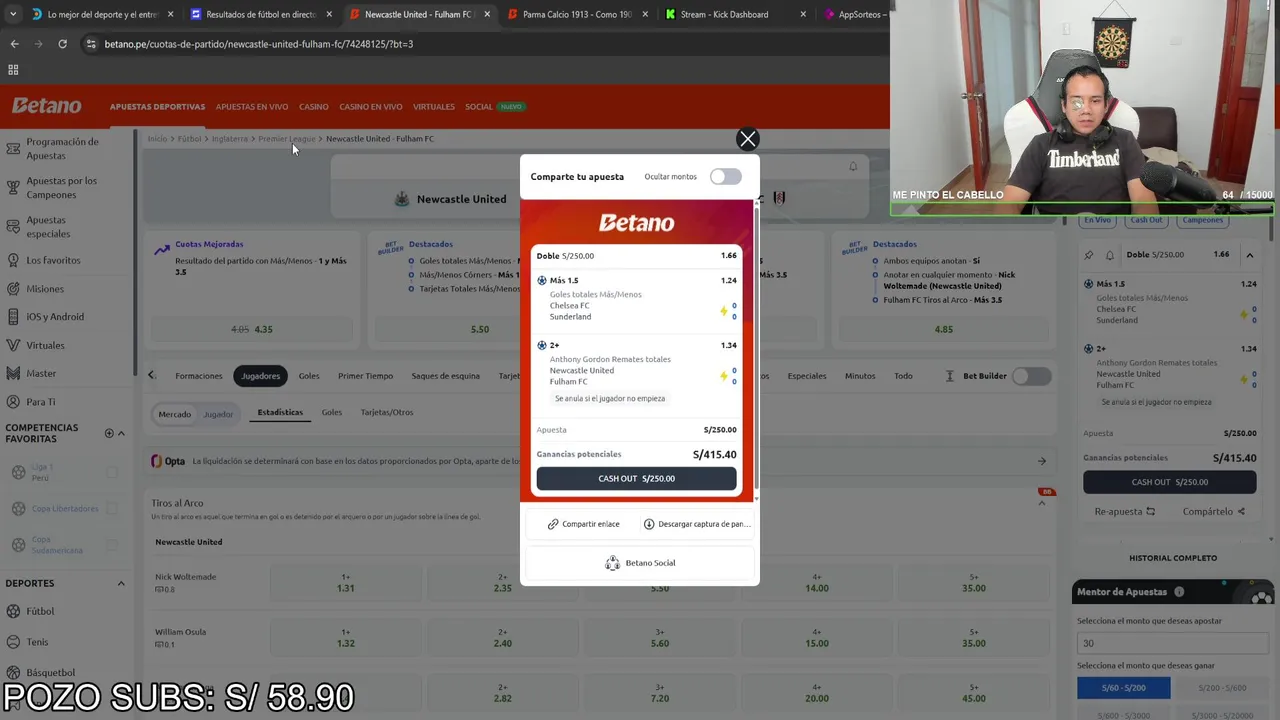Viewport: 1280px width, 720px height.
Task: Select S/60 - S/200 win range
Action: (x=1123, y=688)
